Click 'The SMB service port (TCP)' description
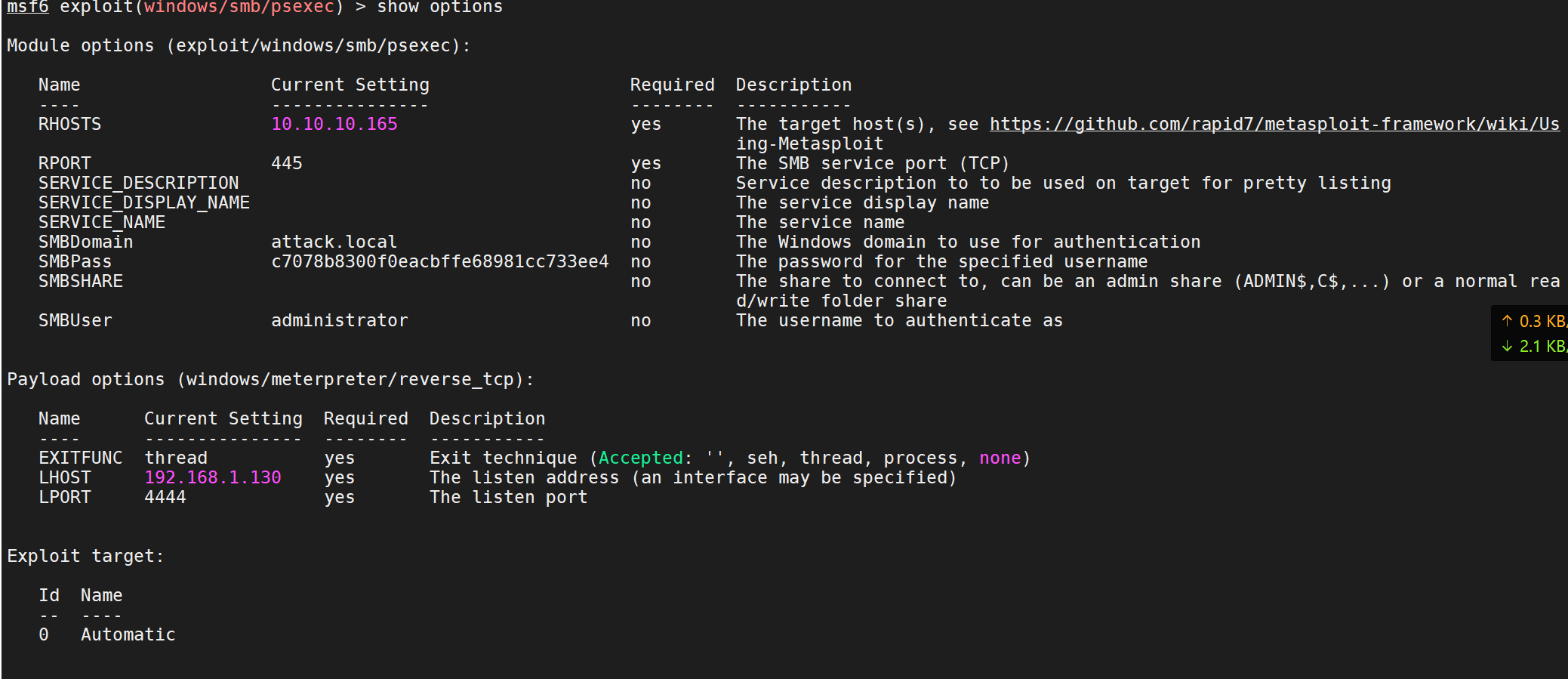1568x679 pixels. point(873,163)
